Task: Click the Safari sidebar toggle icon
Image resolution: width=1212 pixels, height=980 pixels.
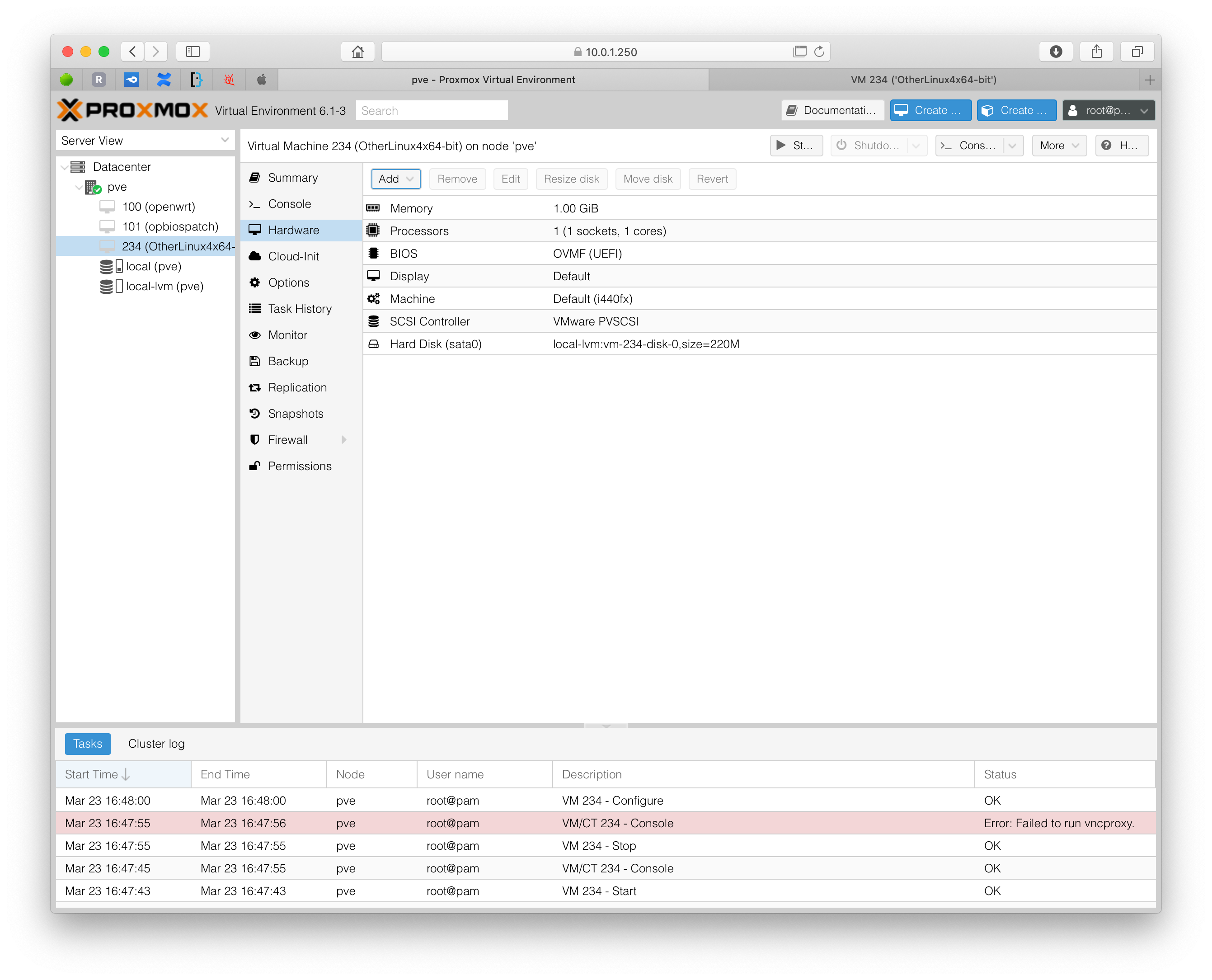Action: coord(193,52)
